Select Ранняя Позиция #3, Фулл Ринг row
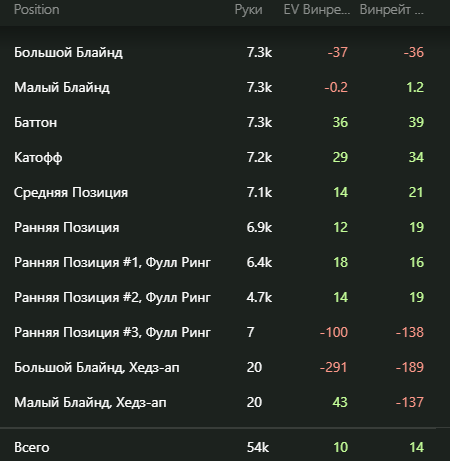 point(225,332)
